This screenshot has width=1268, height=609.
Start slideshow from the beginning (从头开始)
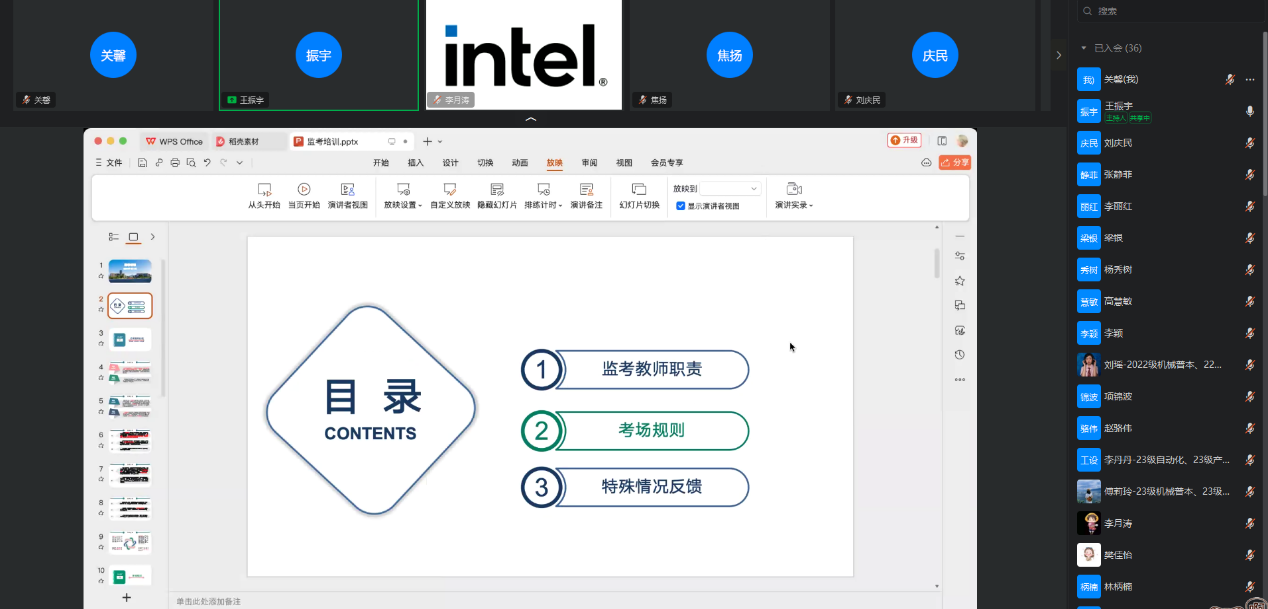click(x=264, y=195)
